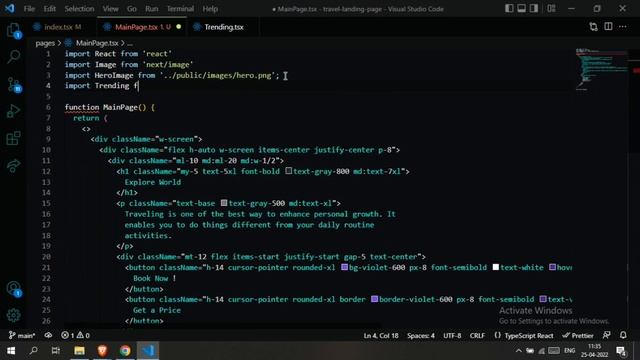Open the Run menu

point(151,9)
